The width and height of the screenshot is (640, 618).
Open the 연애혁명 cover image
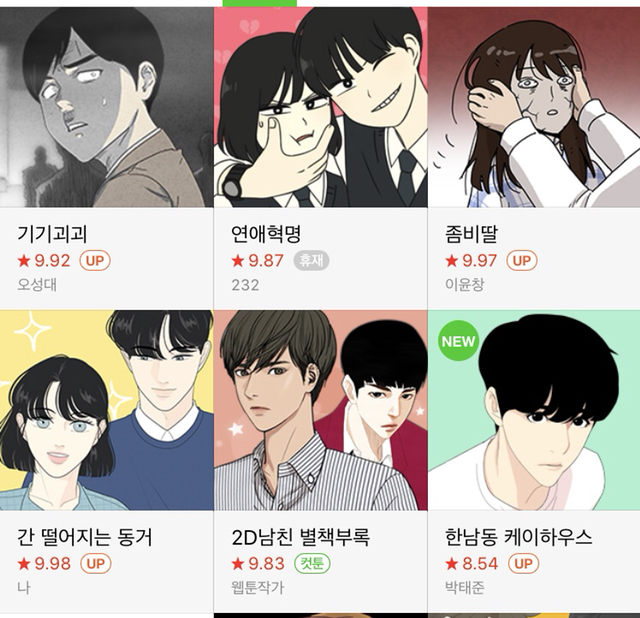click(x=320, y=107)
